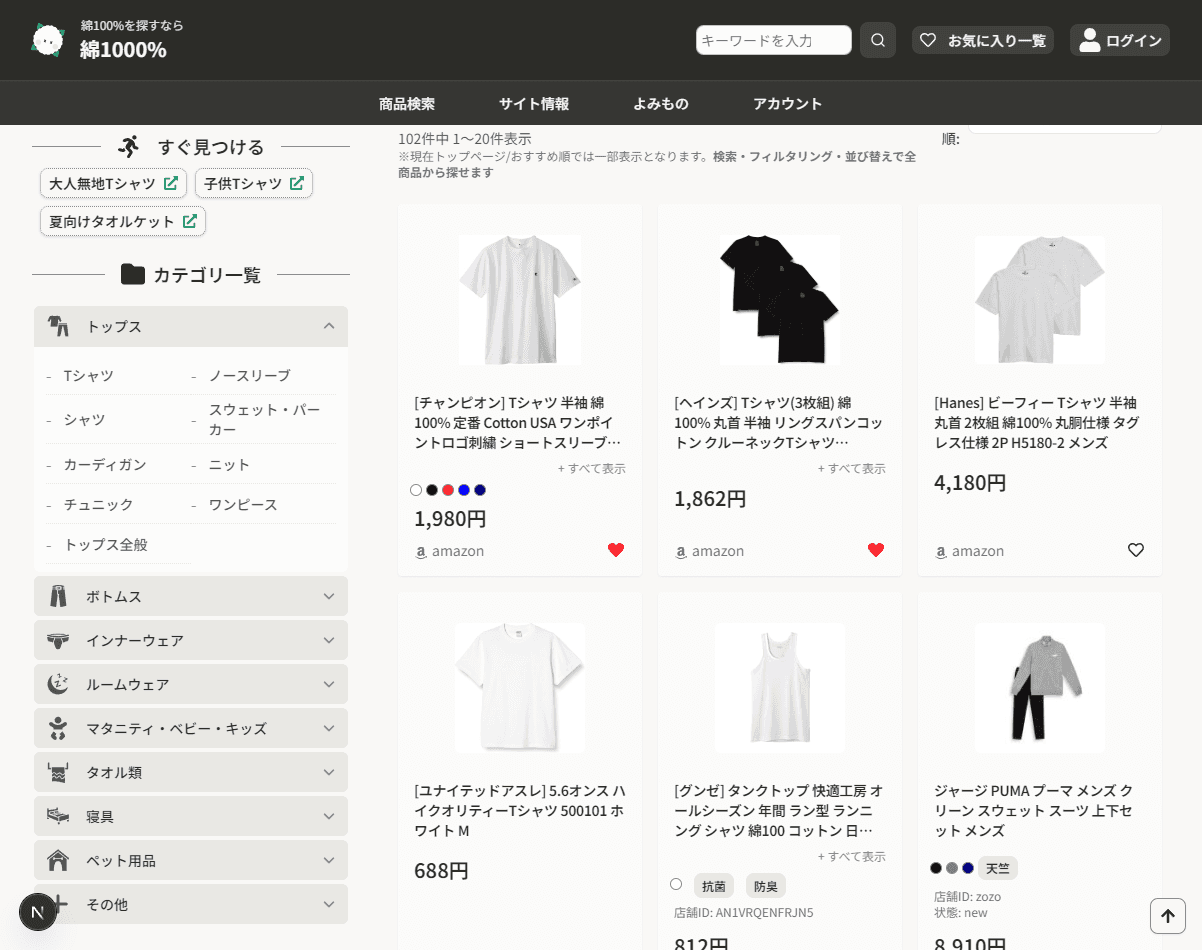Open the 商品検索 menu
The image size is (1202, 950).
click(407, 103)
